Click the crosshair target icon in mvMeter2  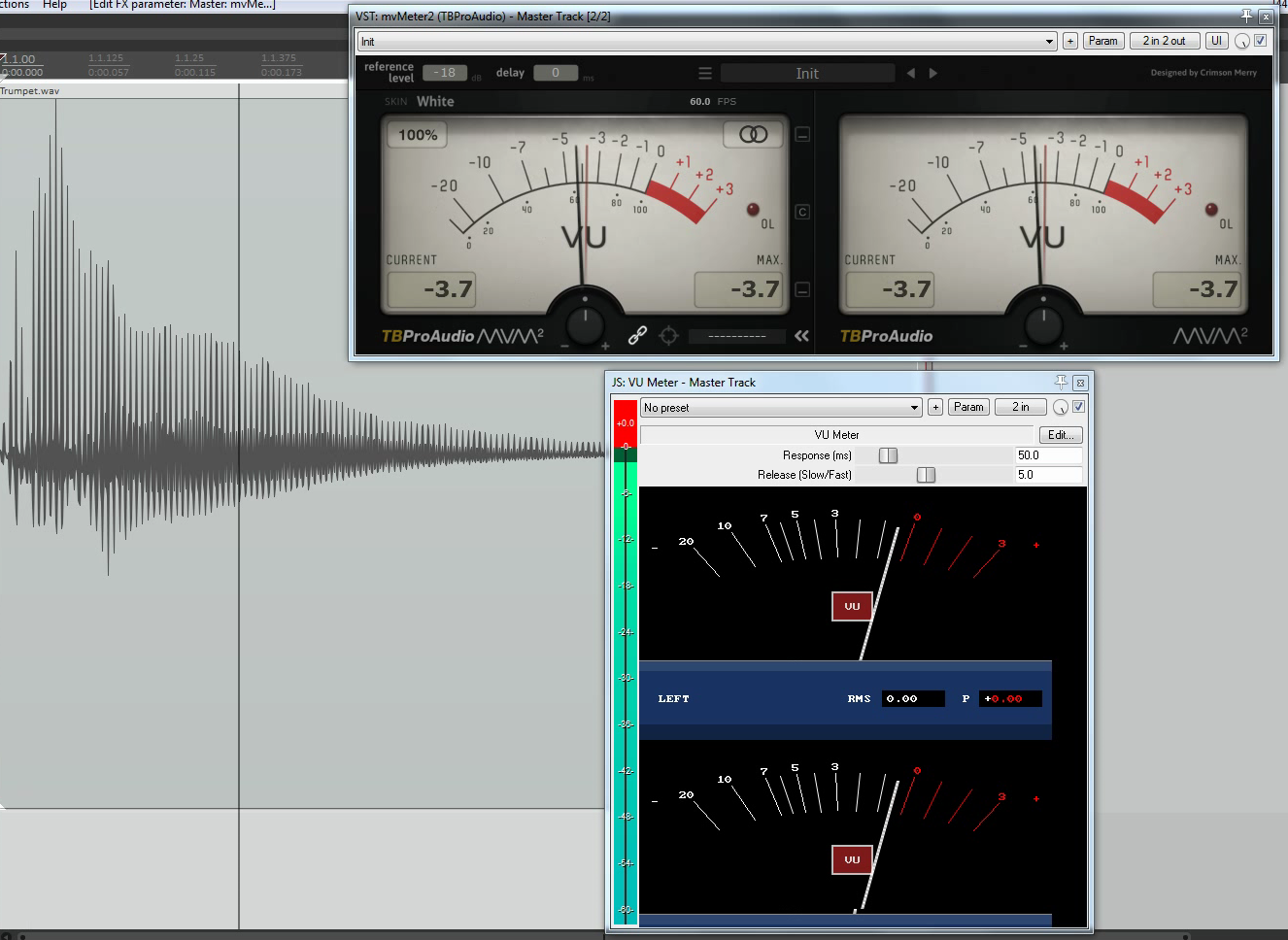click(668, 336)
